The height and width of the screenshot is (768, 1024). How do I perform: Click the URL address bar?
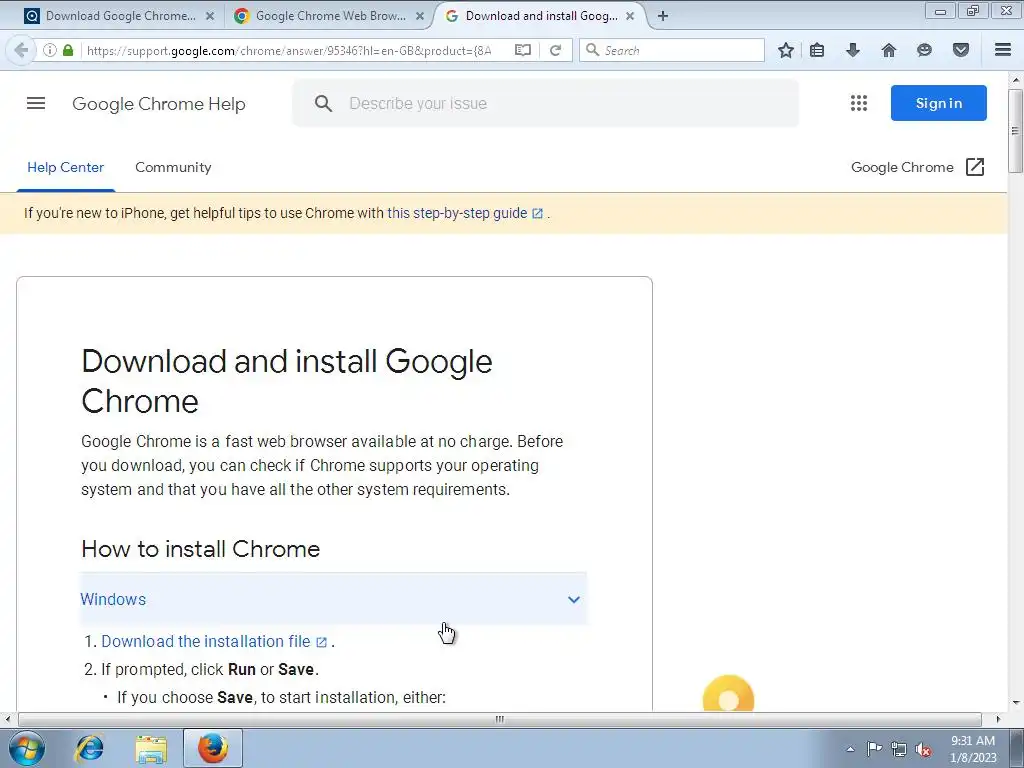pyautogui.click(x=289, y=50)
